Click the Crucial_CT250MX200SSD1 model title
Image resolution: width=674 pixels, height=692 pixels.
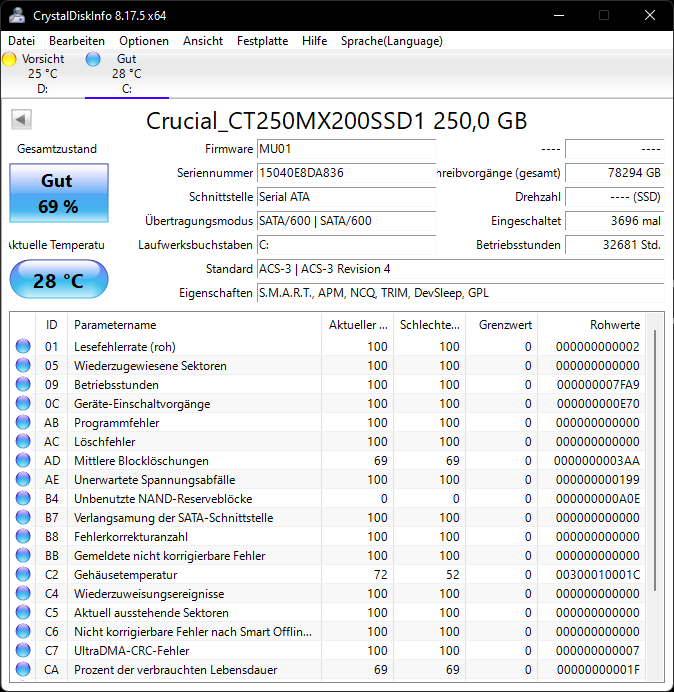pos(337,120)
